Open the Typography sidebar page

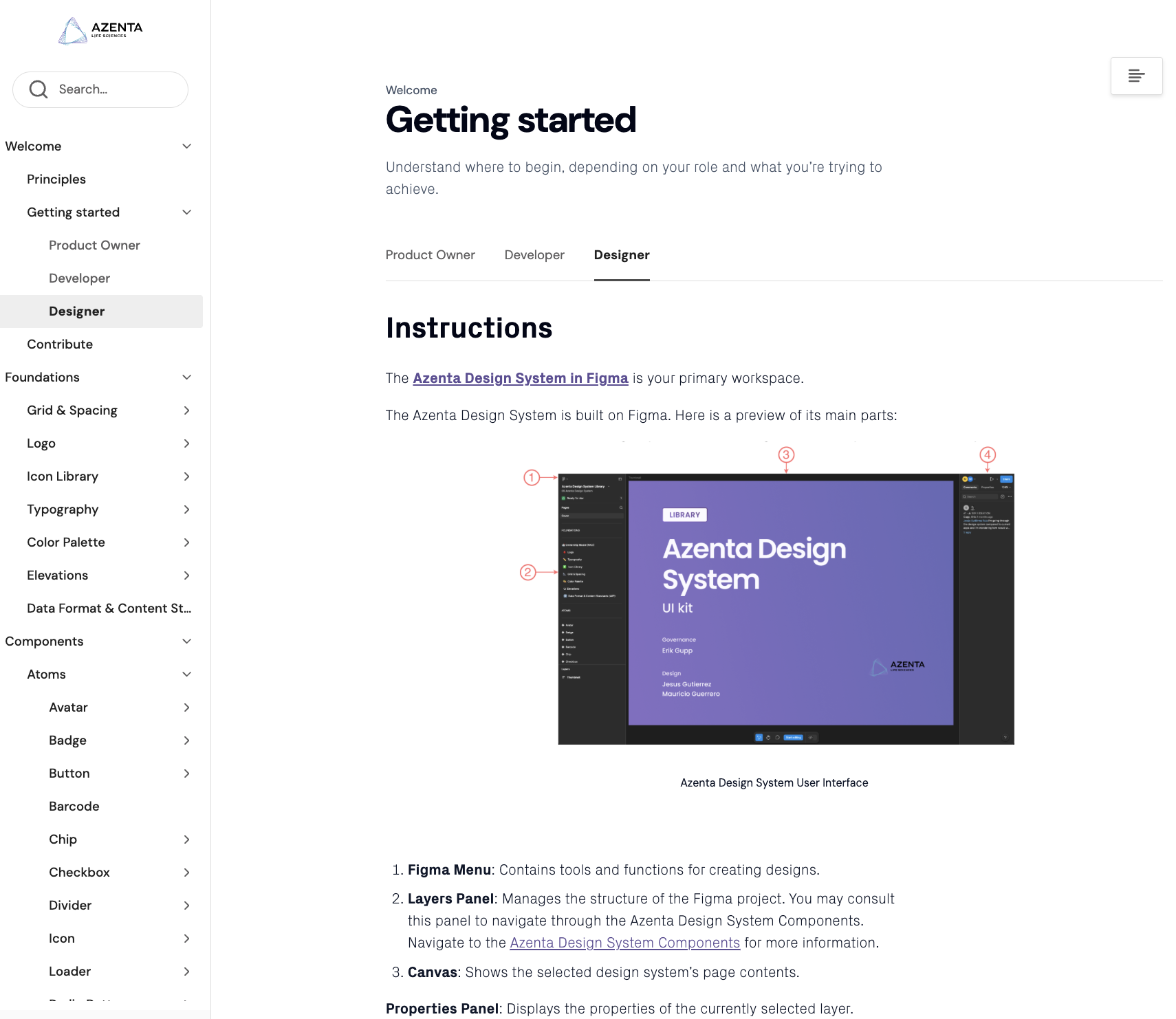tap(63, 509)
